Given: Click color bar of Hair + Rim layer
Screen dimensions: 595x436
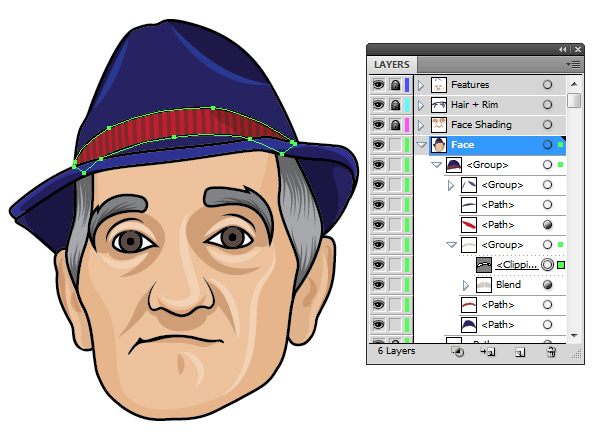Looking at the screenshot, I should click(407, 105).
